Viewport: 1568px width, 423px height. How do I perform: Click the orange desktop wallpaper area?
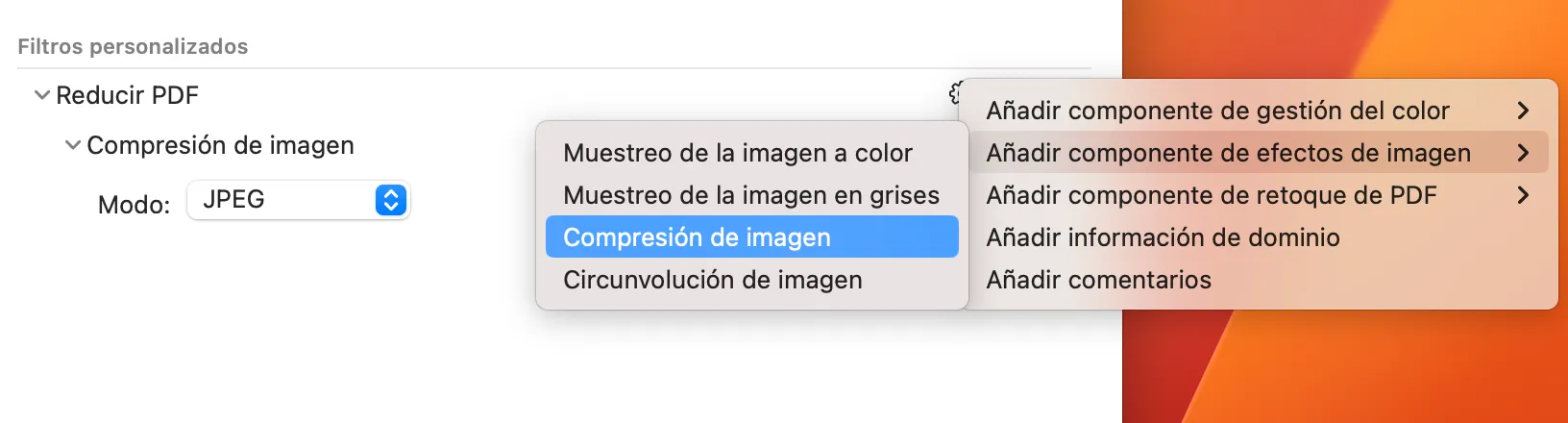1345,365
